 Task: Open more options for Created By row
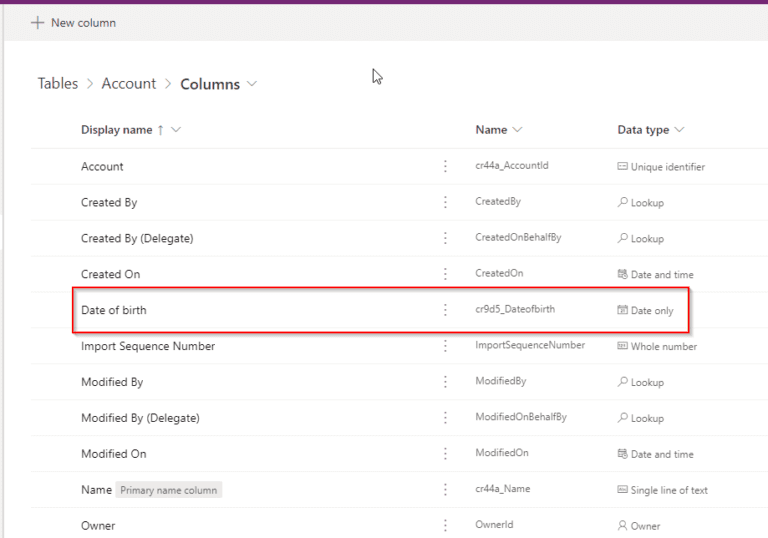click(x=445, y=203)
